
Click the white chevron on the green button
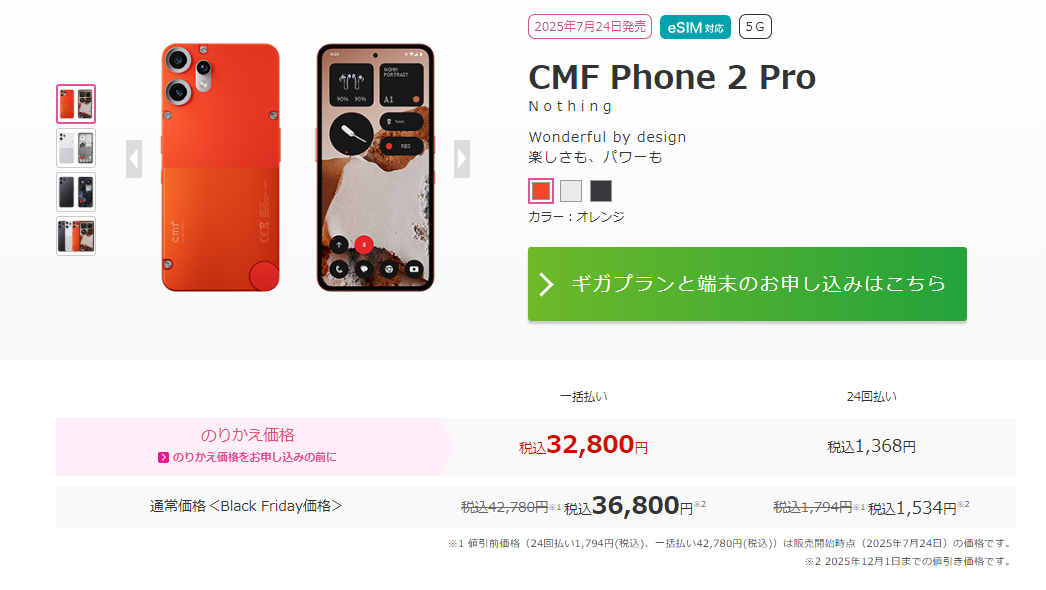(x=546, y=284)
